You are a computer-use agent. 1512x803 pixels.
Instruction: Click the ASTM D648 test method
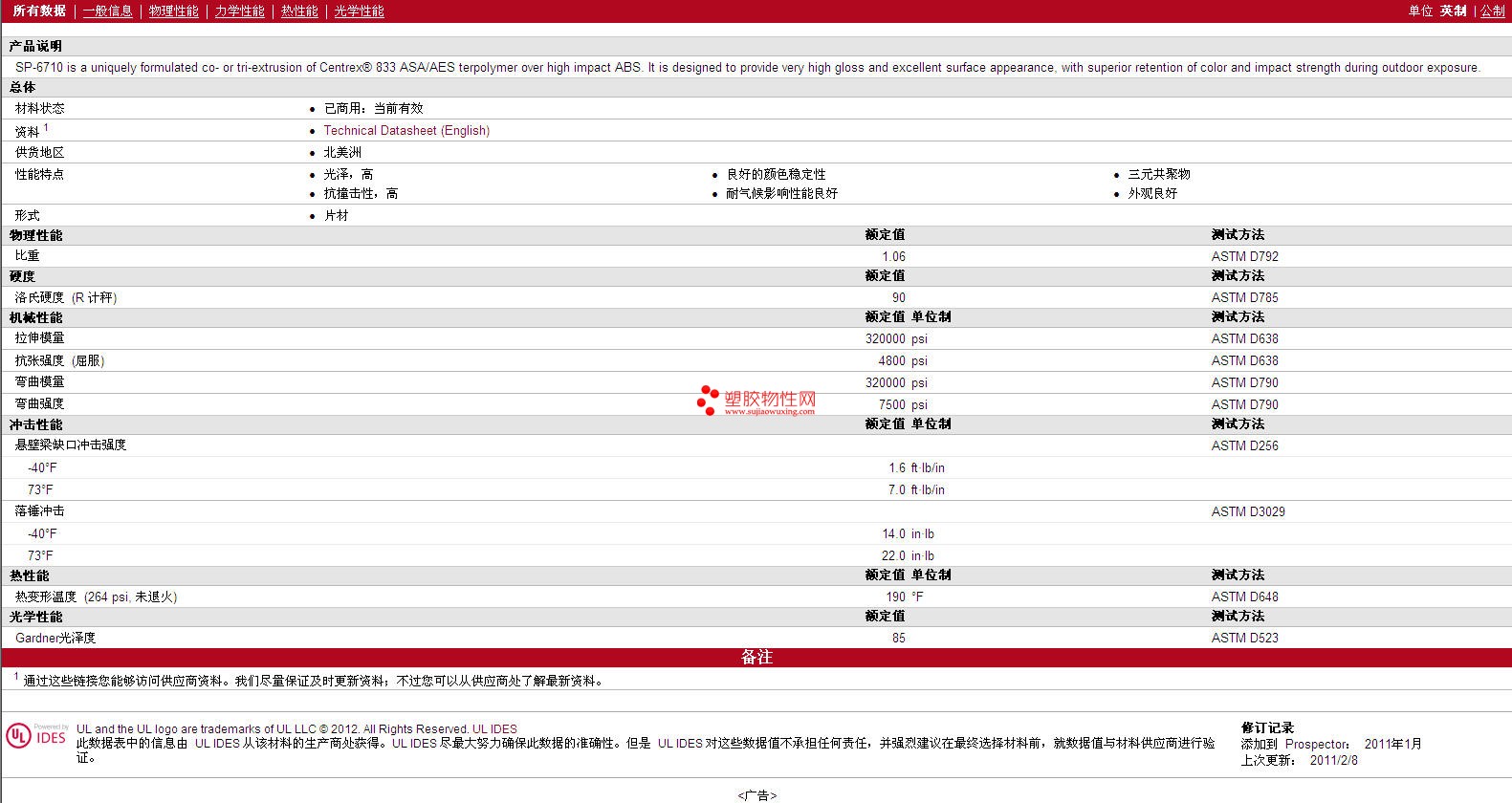pos(1244,597)
